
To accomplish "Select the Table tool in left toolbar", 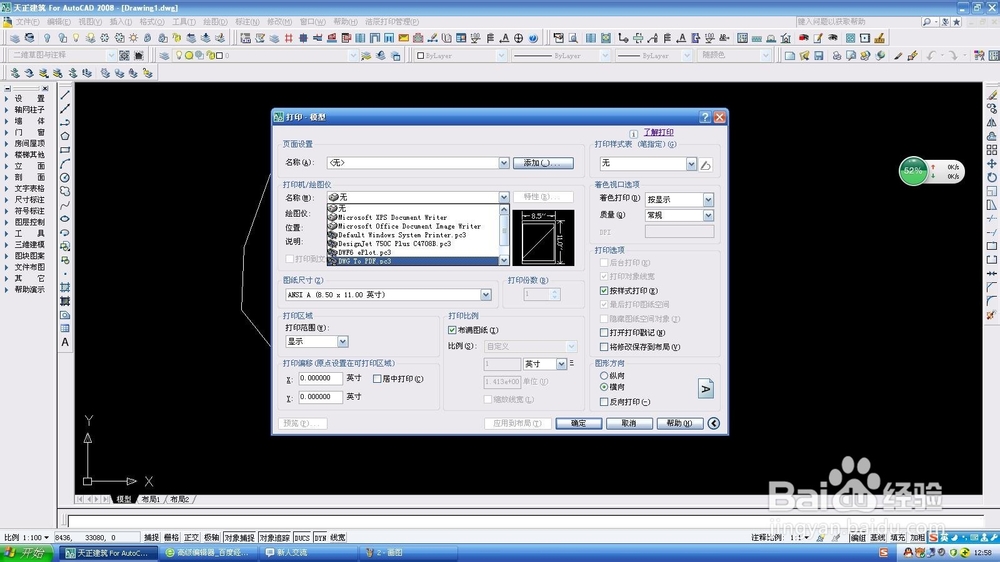I will pyautogui.click(x=65, y=329).
